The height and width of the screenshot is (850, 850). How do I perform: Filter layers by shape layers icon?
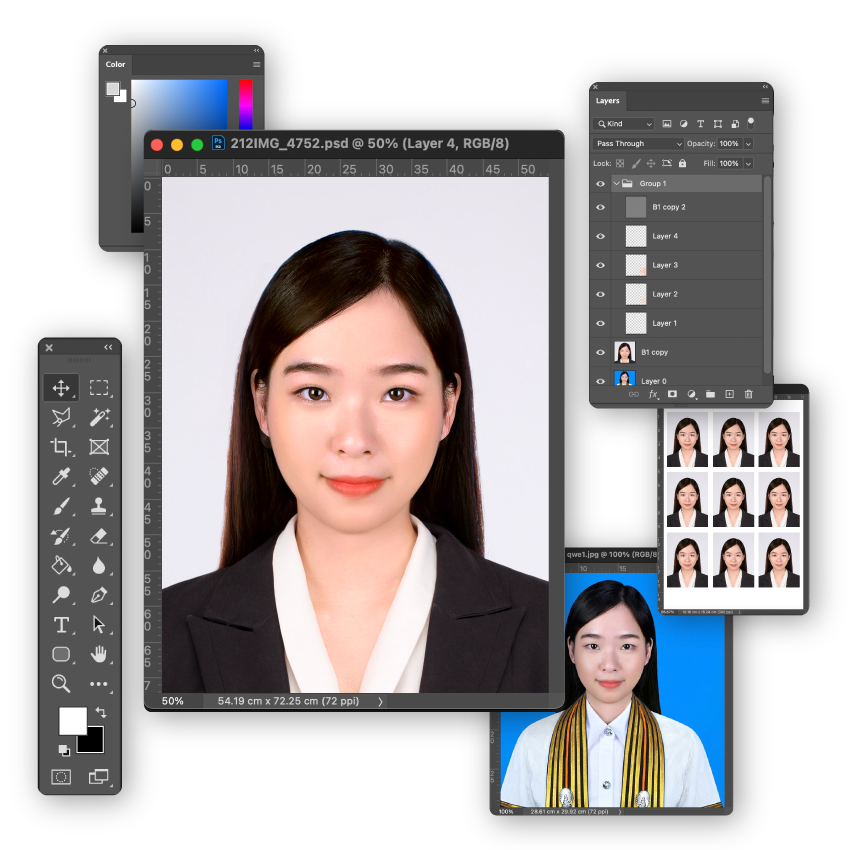718,124
